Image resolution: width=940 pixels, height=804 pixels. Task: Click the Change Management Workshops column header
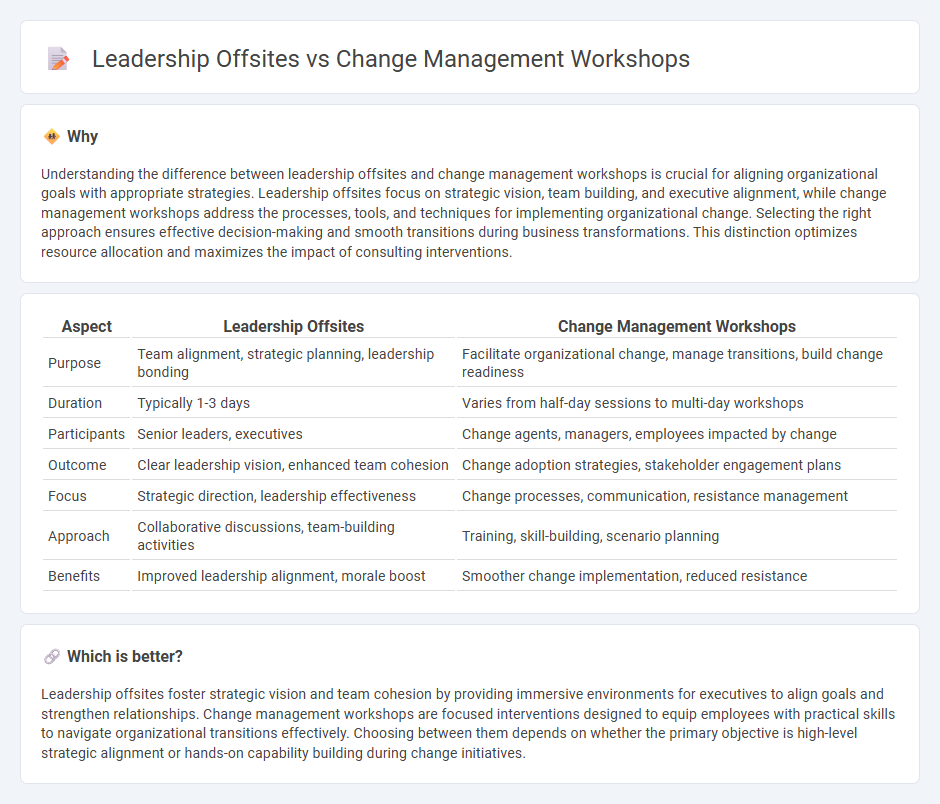677,326
